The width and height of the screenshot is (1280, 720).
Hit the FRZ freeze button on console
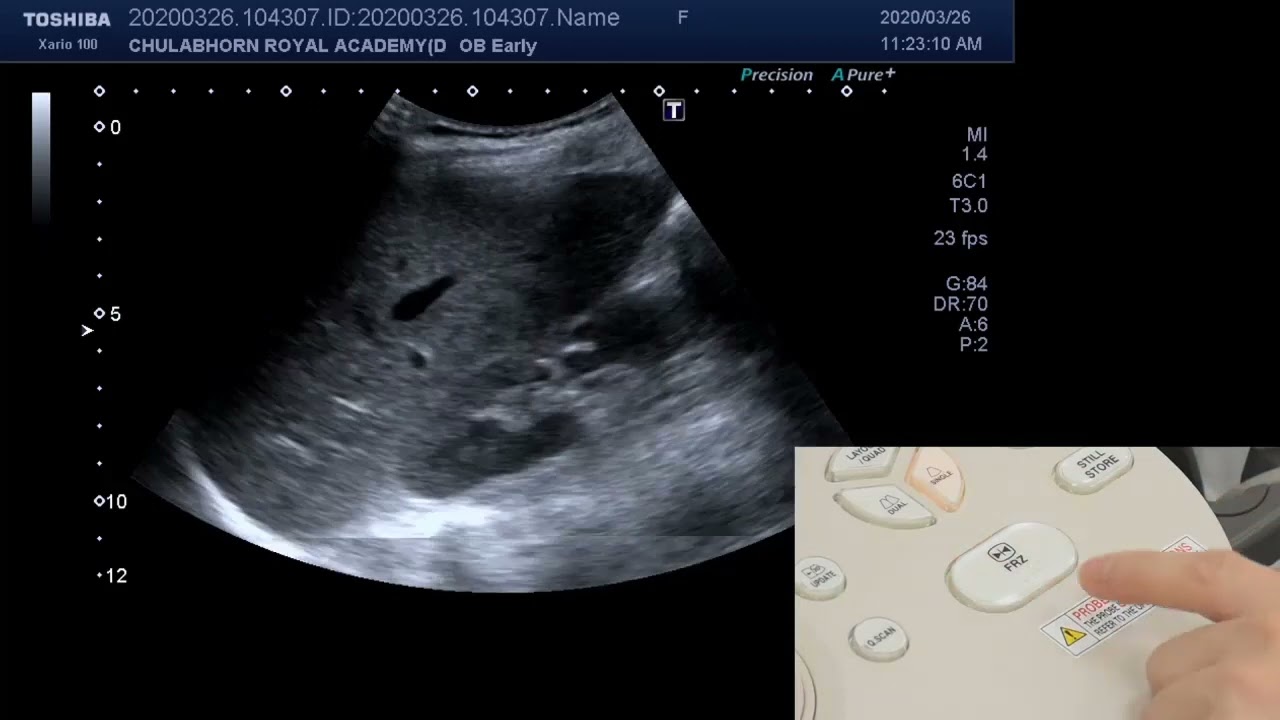point(1010,568)
